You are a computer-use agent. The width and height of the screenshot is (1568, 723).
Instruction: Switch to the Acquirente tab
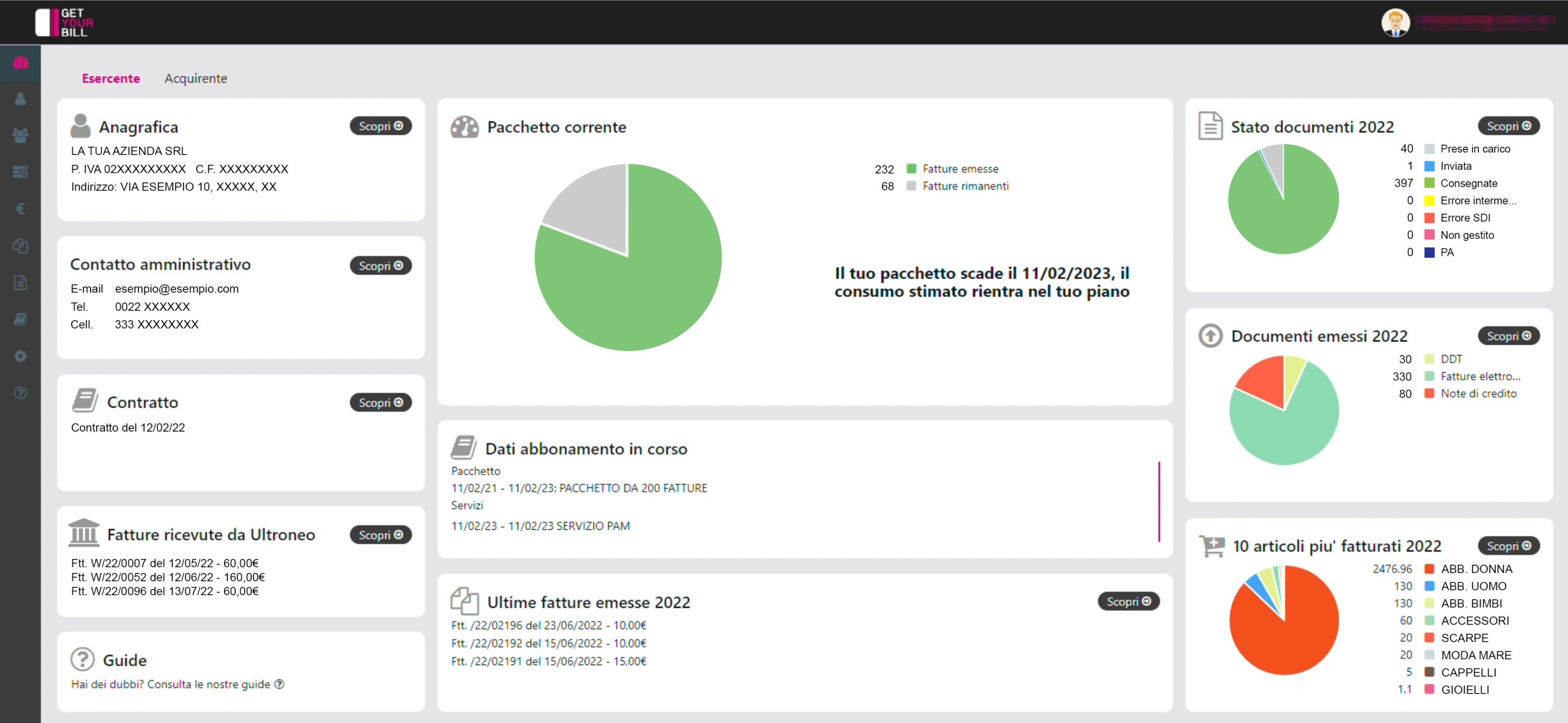coord(195,78)
